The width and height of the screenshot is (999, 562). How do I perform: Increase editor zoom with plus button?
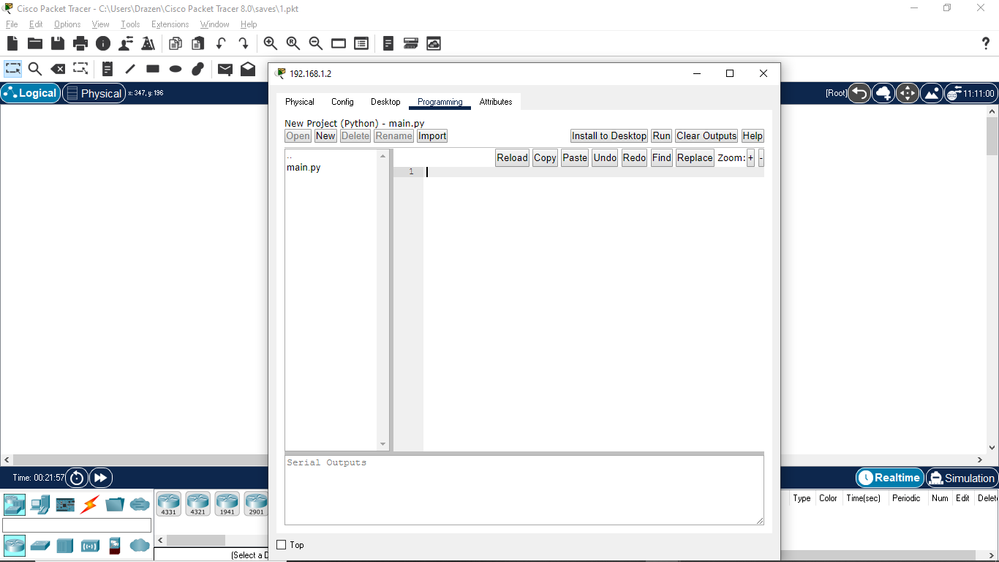pyautogui.click(x=751, y=157)
